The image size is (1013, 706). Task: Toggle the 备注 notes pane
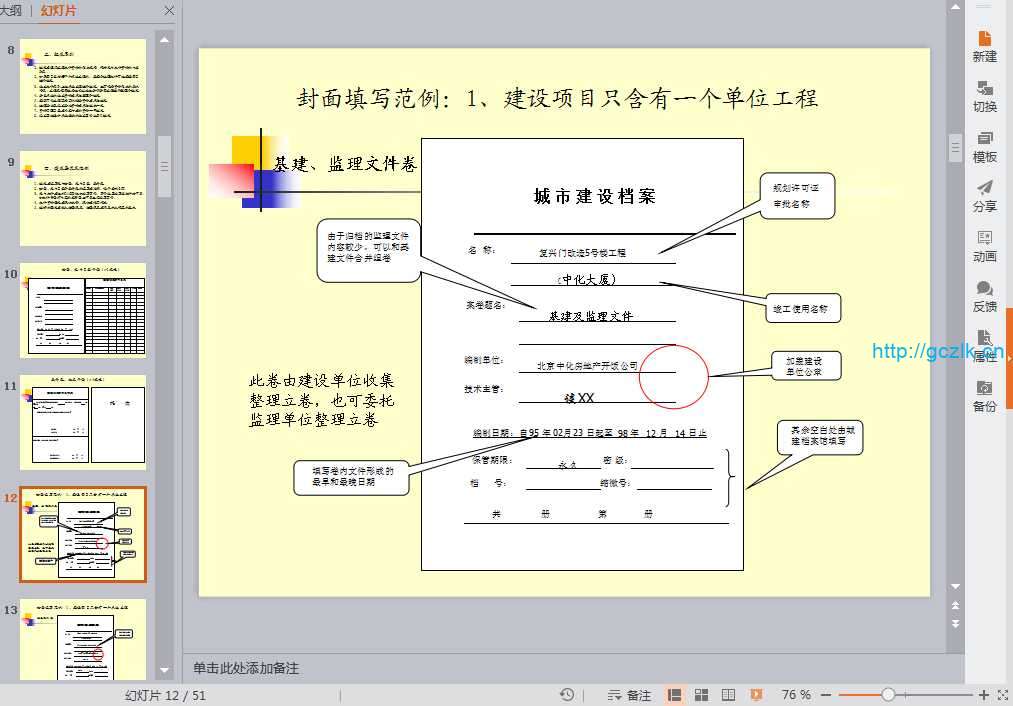[x=629, y=695]
